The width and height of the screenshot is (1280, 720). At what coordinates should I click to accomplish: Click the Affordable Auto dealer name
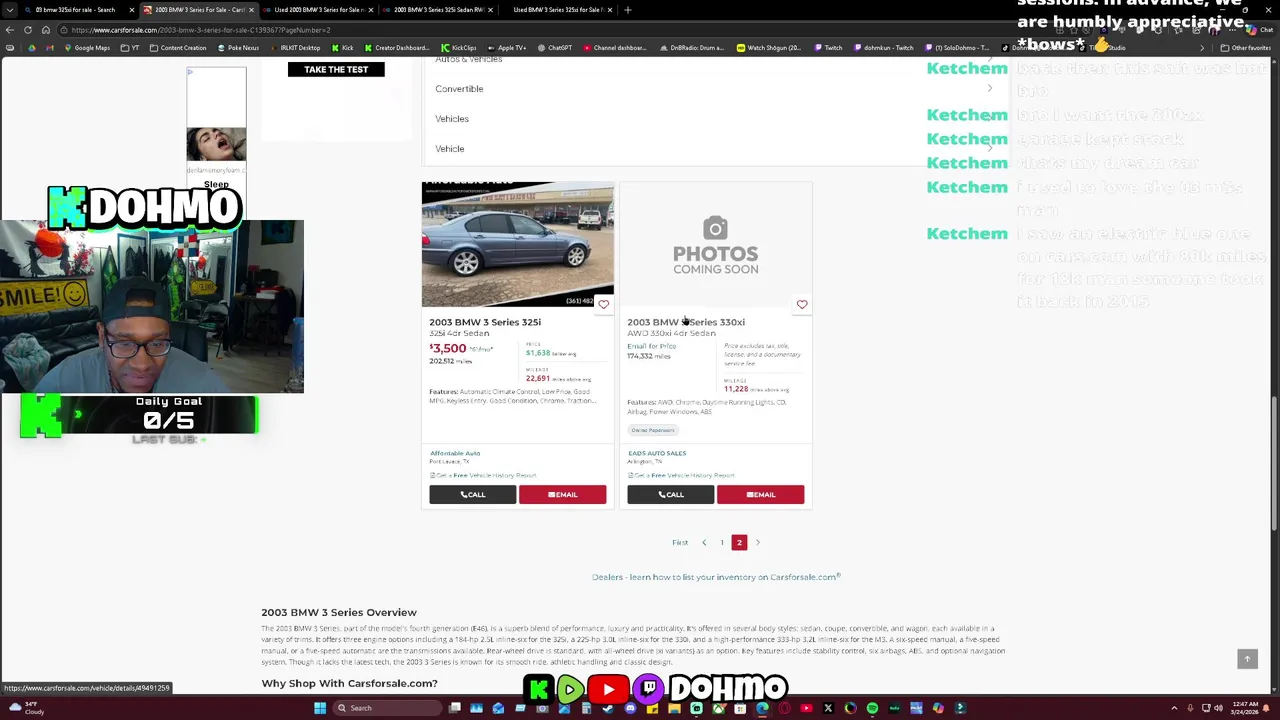455,453
